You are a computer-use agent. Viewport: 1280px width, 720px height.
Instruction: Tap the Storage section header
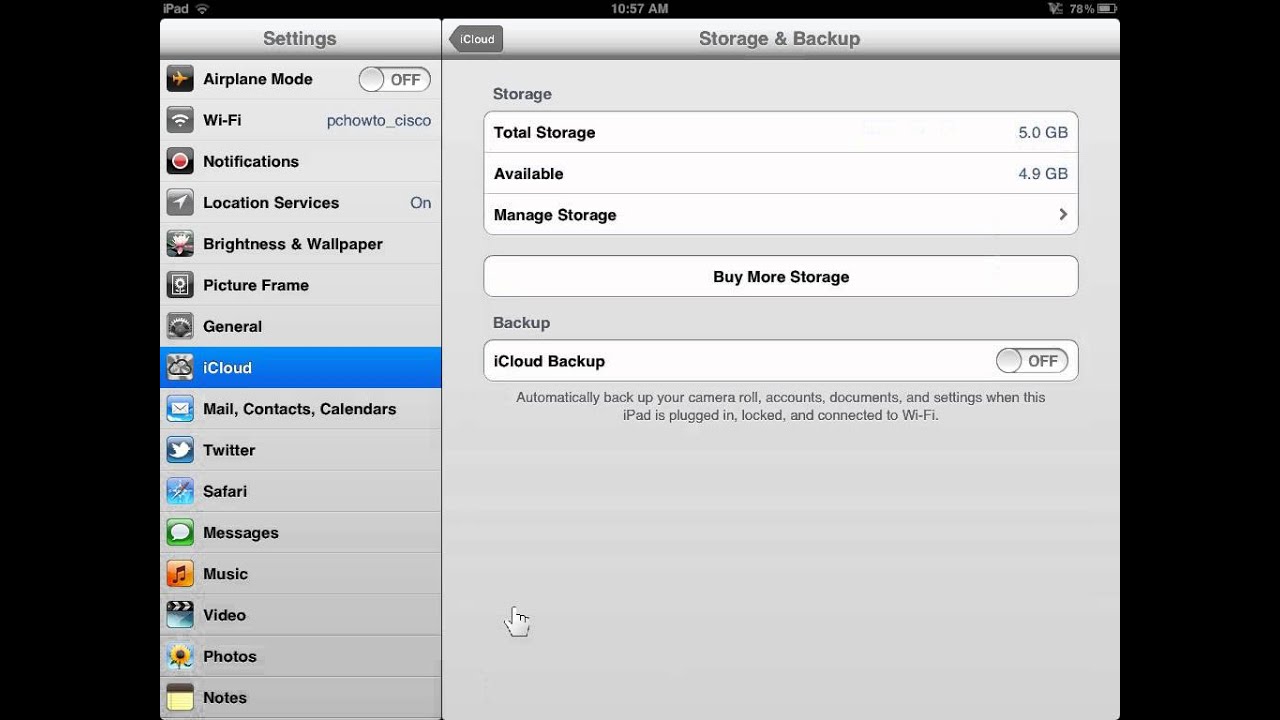(522, 94)
